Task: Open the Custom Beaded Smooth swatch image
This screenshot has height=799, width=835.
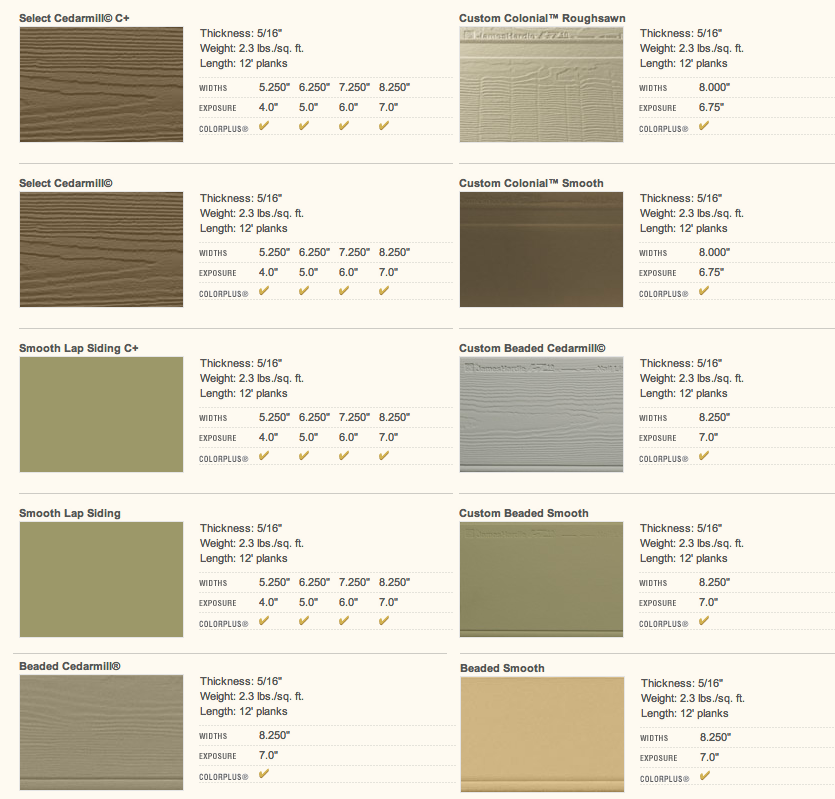Action: (542, 580)
